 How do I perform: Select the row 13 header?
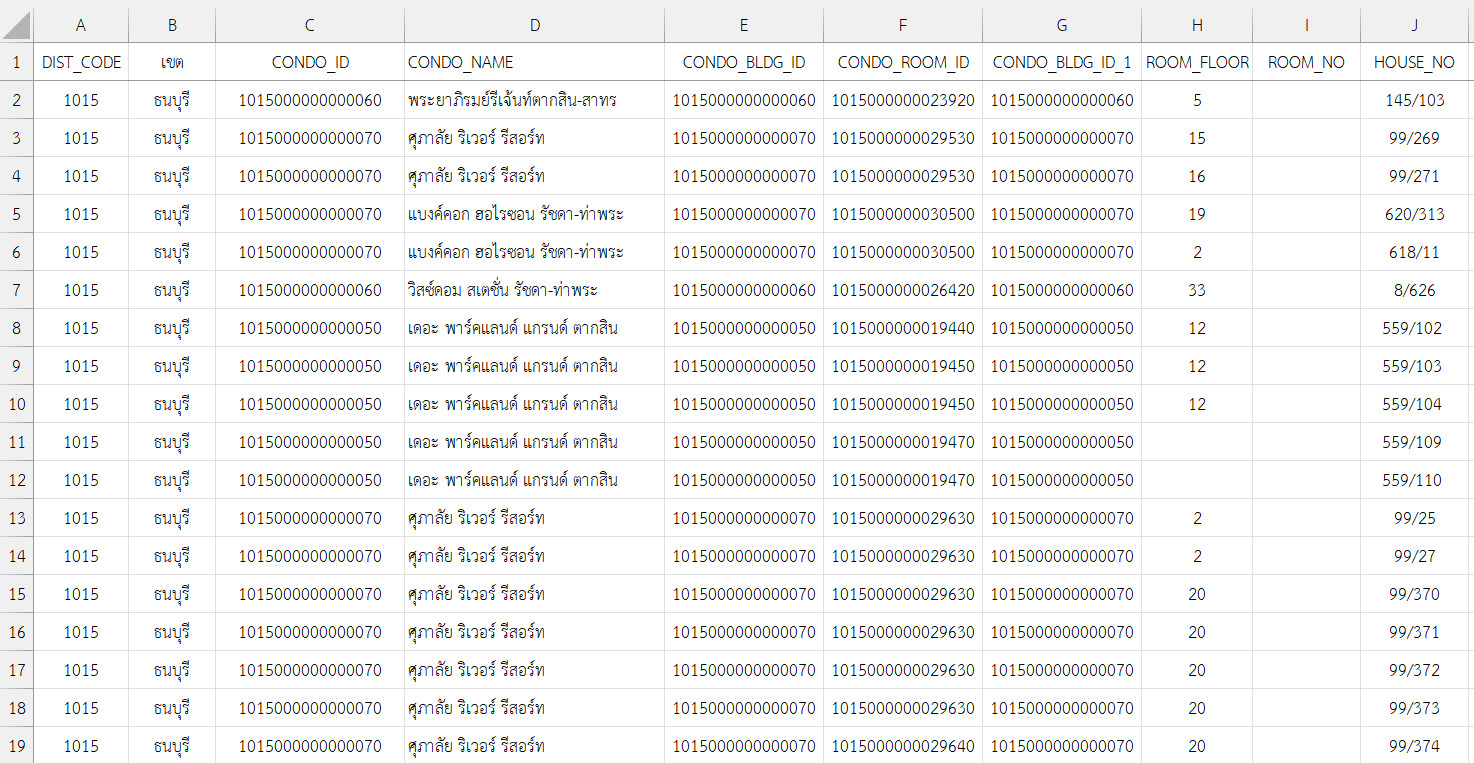[x=16, y=518]
